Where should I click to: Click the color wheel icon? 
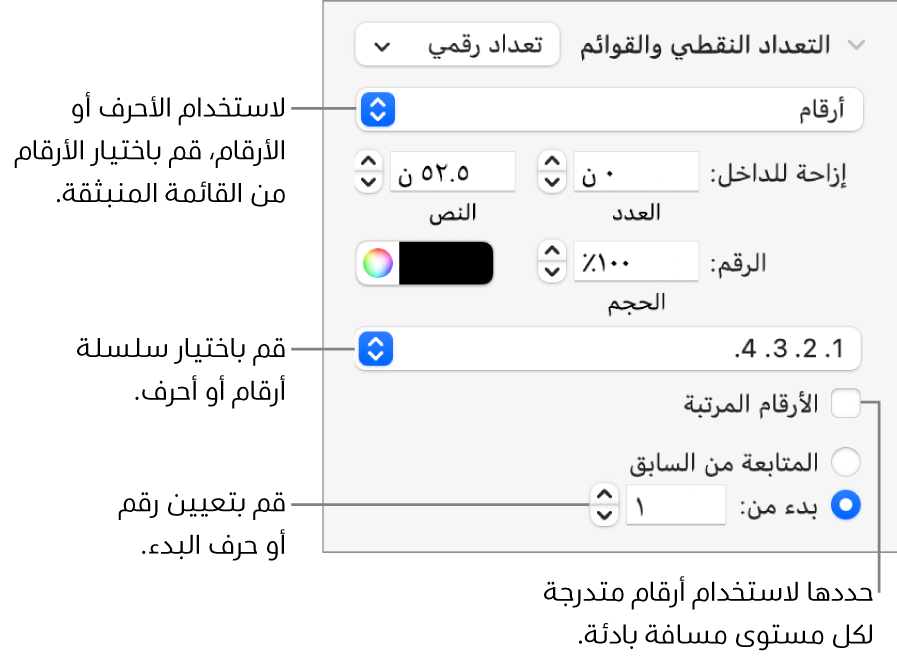tap(376, 263)
